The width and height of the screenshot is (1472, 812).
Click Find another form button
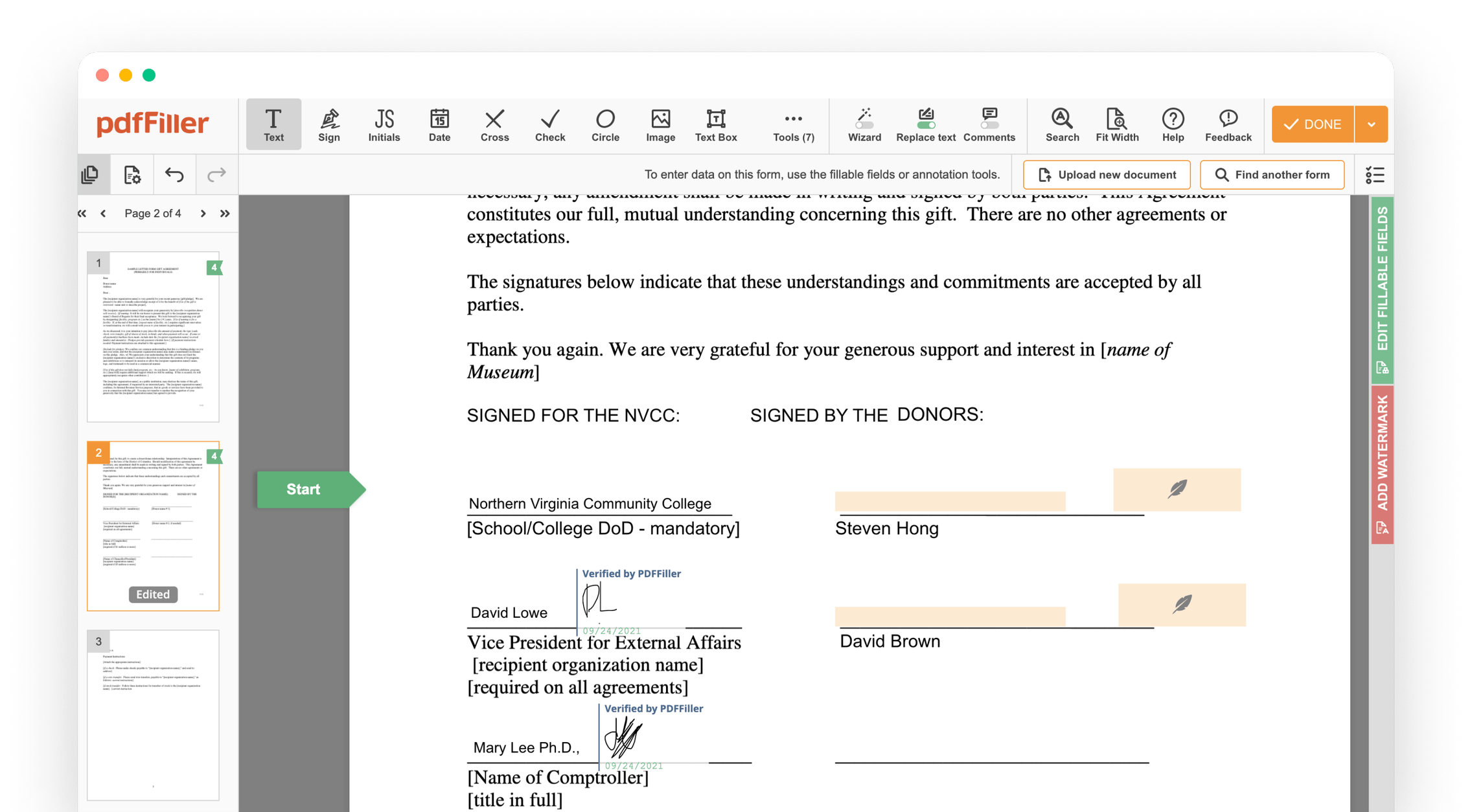(1272, 175)
